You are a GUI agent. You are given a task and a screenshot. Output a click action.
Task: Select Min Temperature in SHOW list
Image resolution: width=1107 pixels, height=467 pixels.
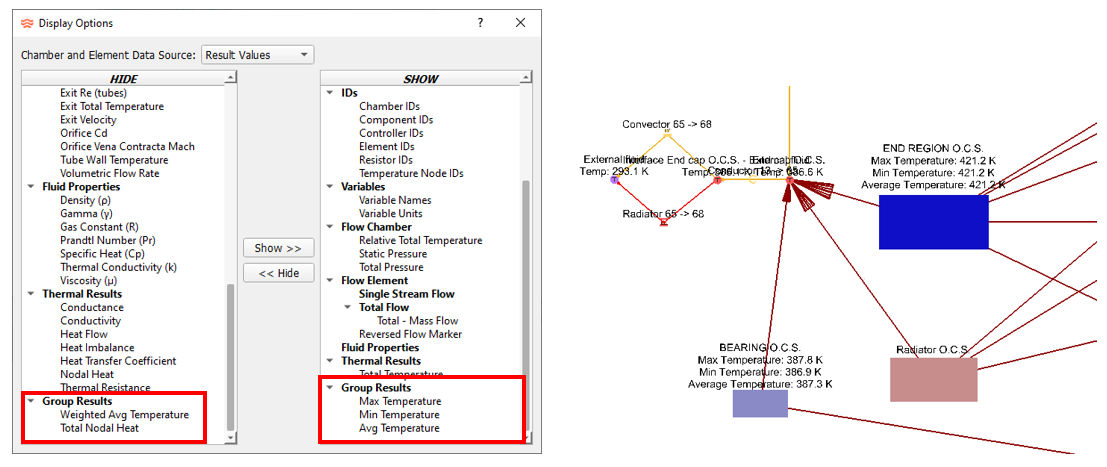click(x=399, y=415)
